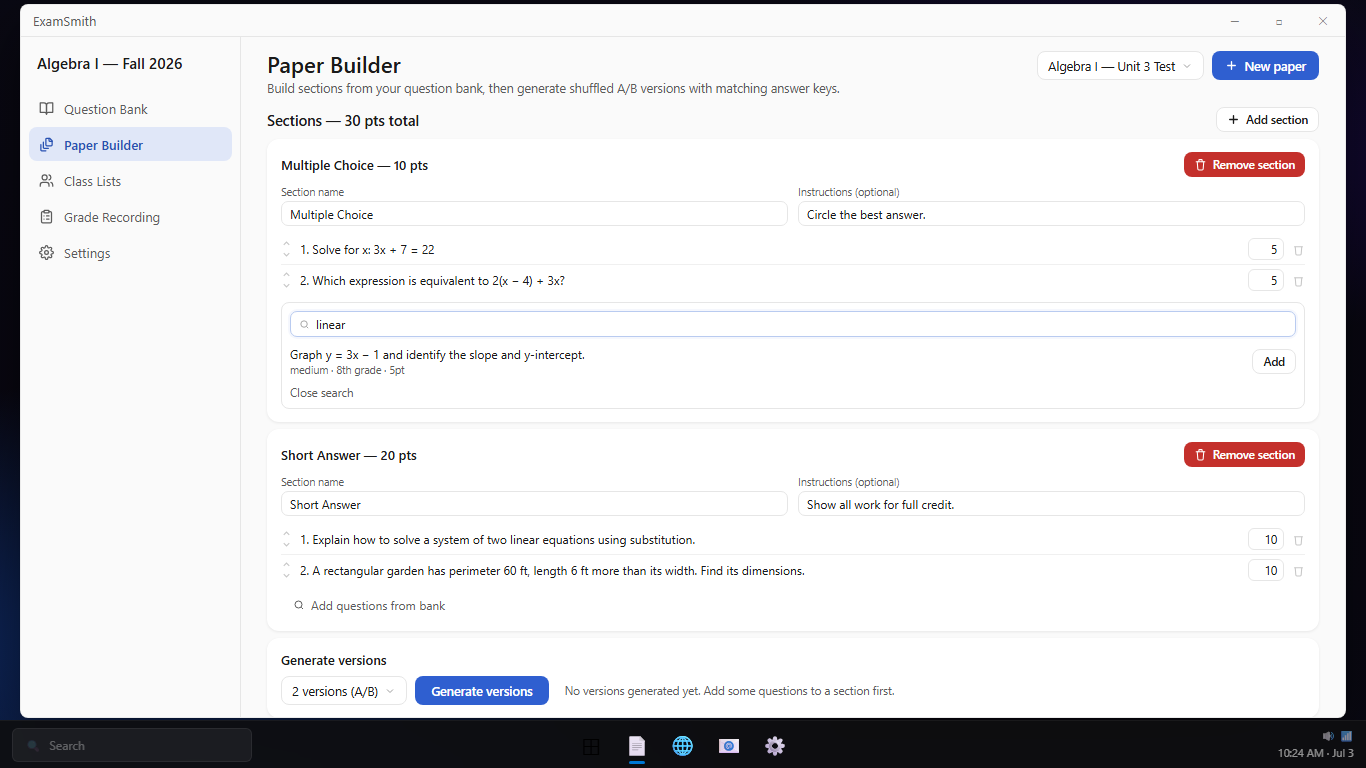1366x768 pixels.
Task: Move the substitution question down one position
Action: 286,545
